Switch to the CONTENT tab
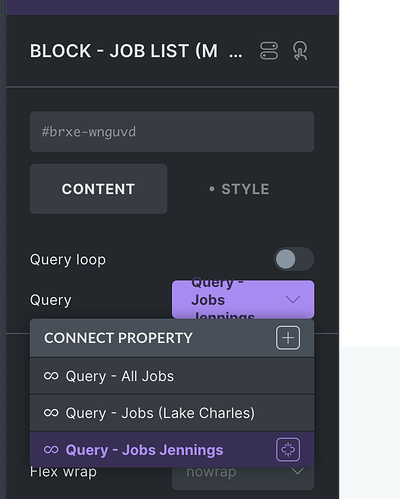400x499 pixels. (98, 189)
